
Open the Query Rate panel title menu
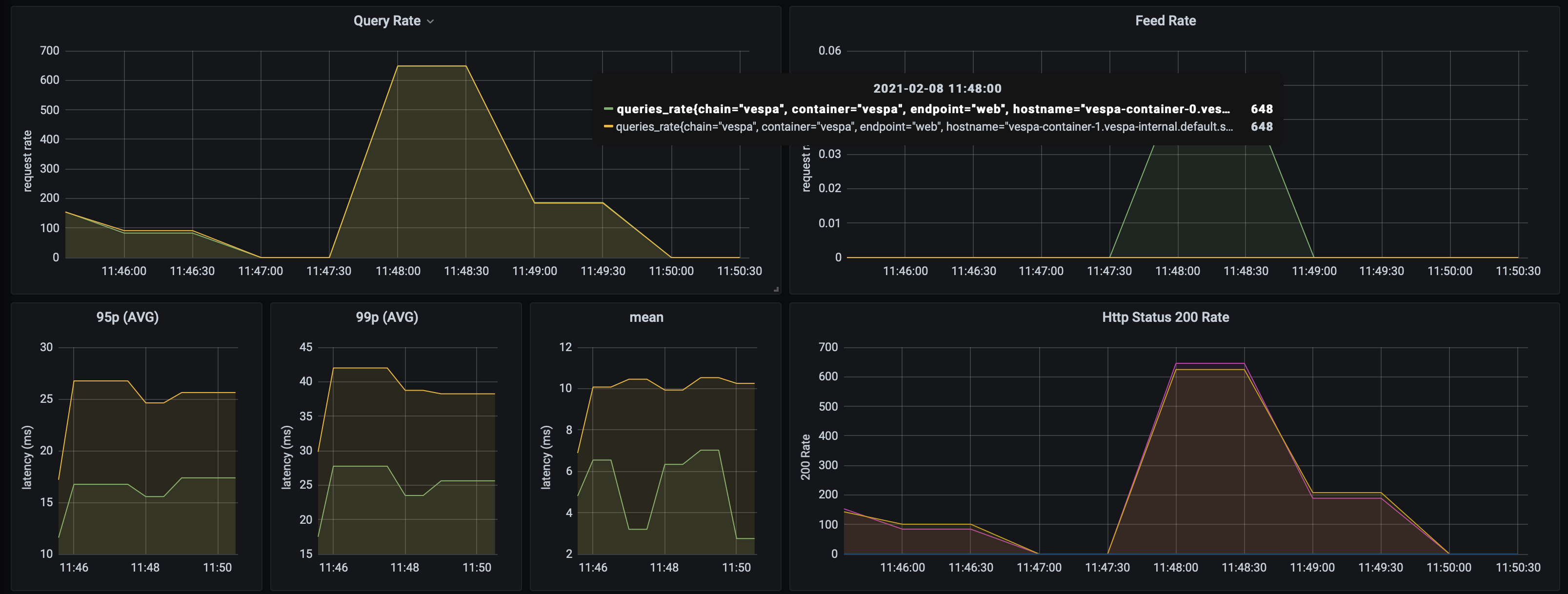[x=386, y=20]
